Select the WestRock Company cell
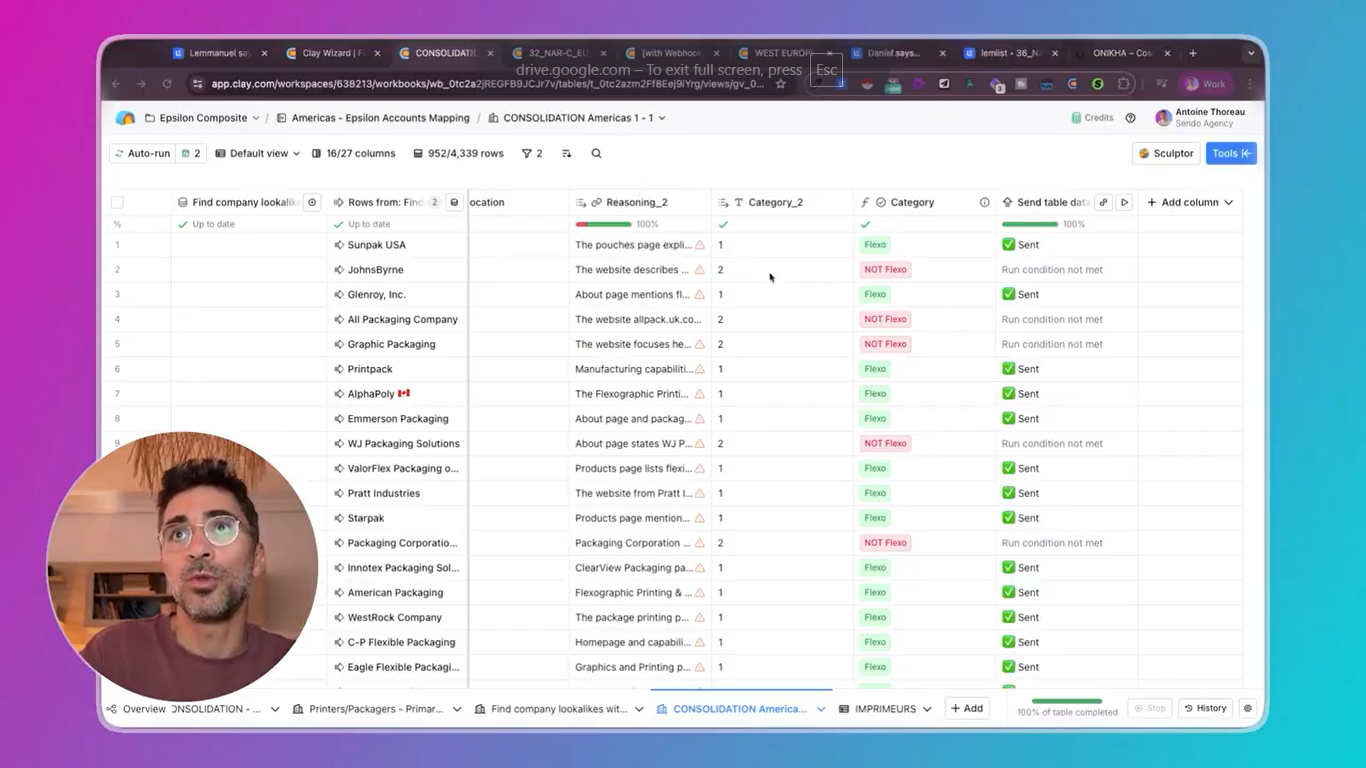The width and height of the screenshot is (1366, 768). tap(398, 618)
